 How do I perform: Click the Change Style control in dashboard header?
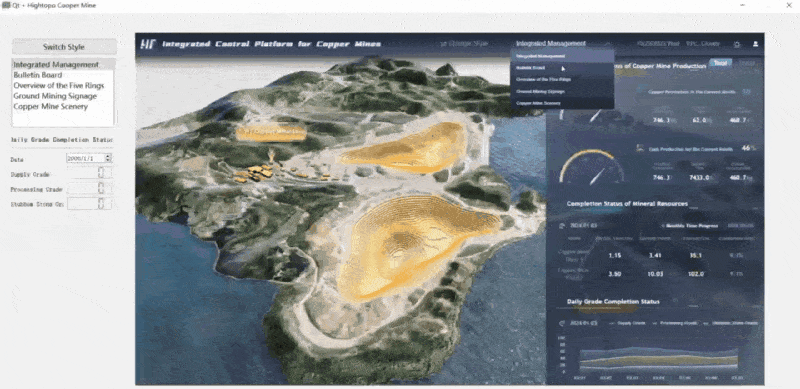point(464,44)
